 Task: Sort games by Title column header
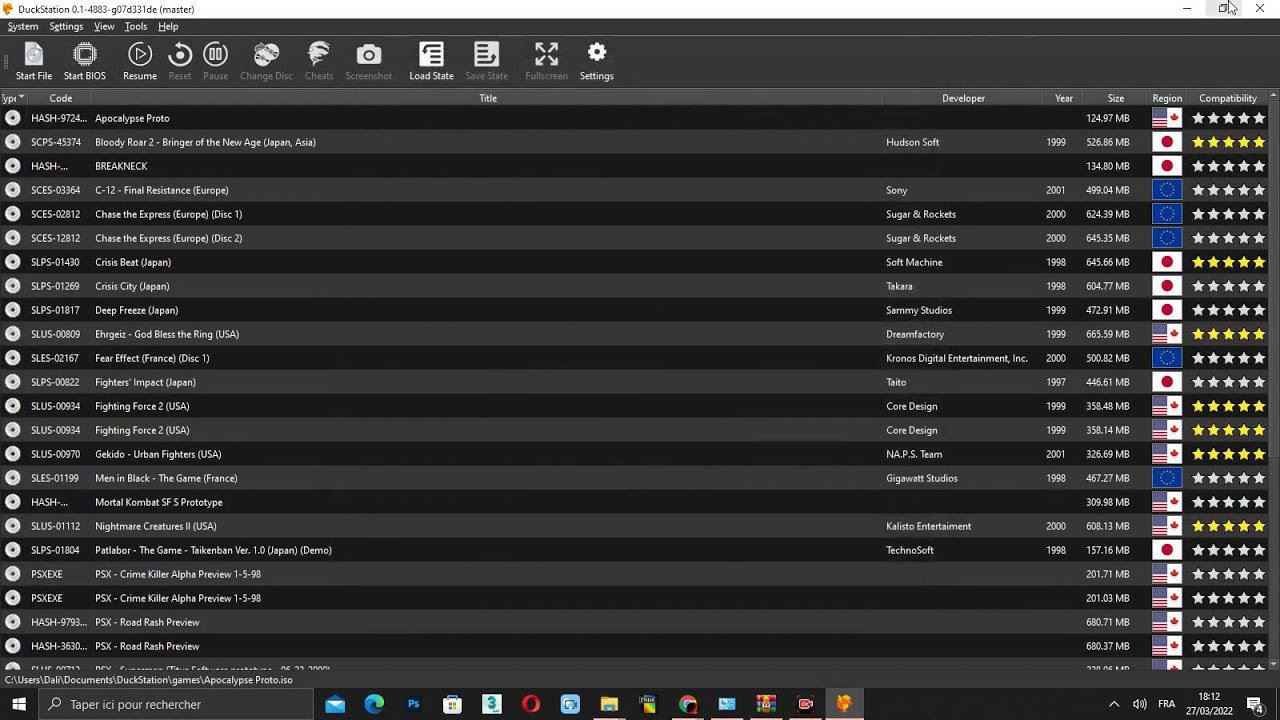tap(487, 98)
